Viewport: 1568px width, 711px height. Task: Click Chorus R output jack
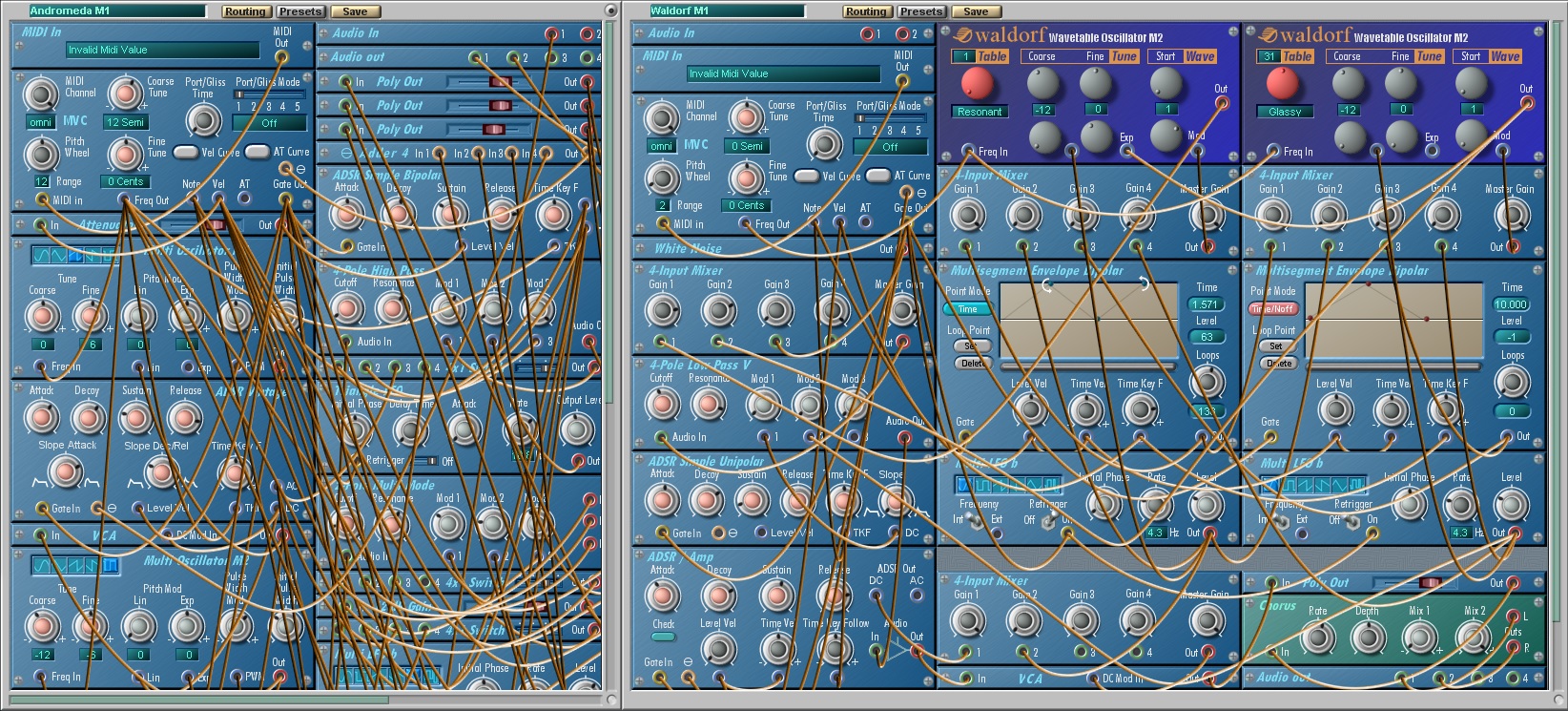point(1513,647)
